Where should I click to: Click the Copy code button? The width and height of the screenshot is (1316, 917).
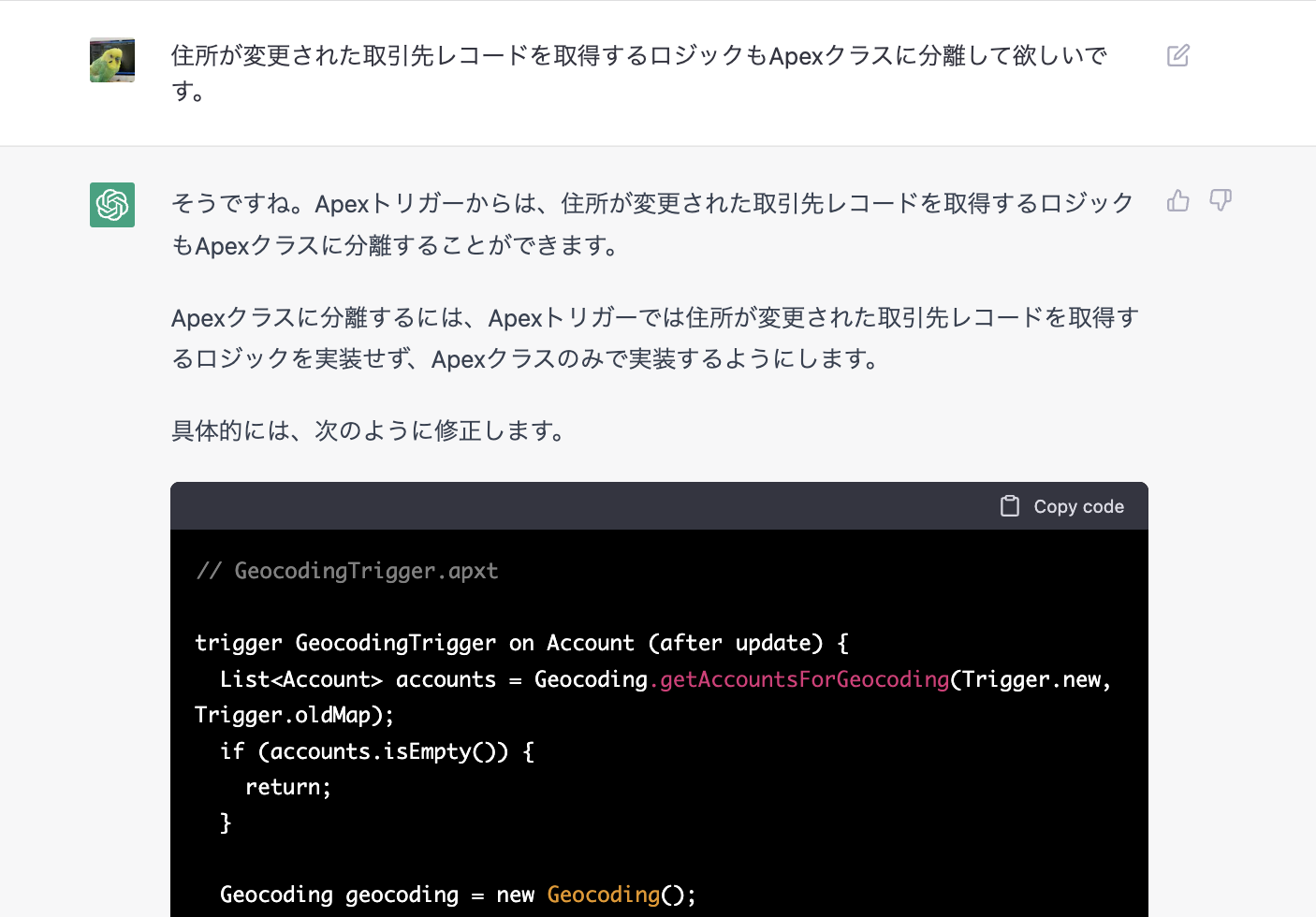(x=1062, y=506)
